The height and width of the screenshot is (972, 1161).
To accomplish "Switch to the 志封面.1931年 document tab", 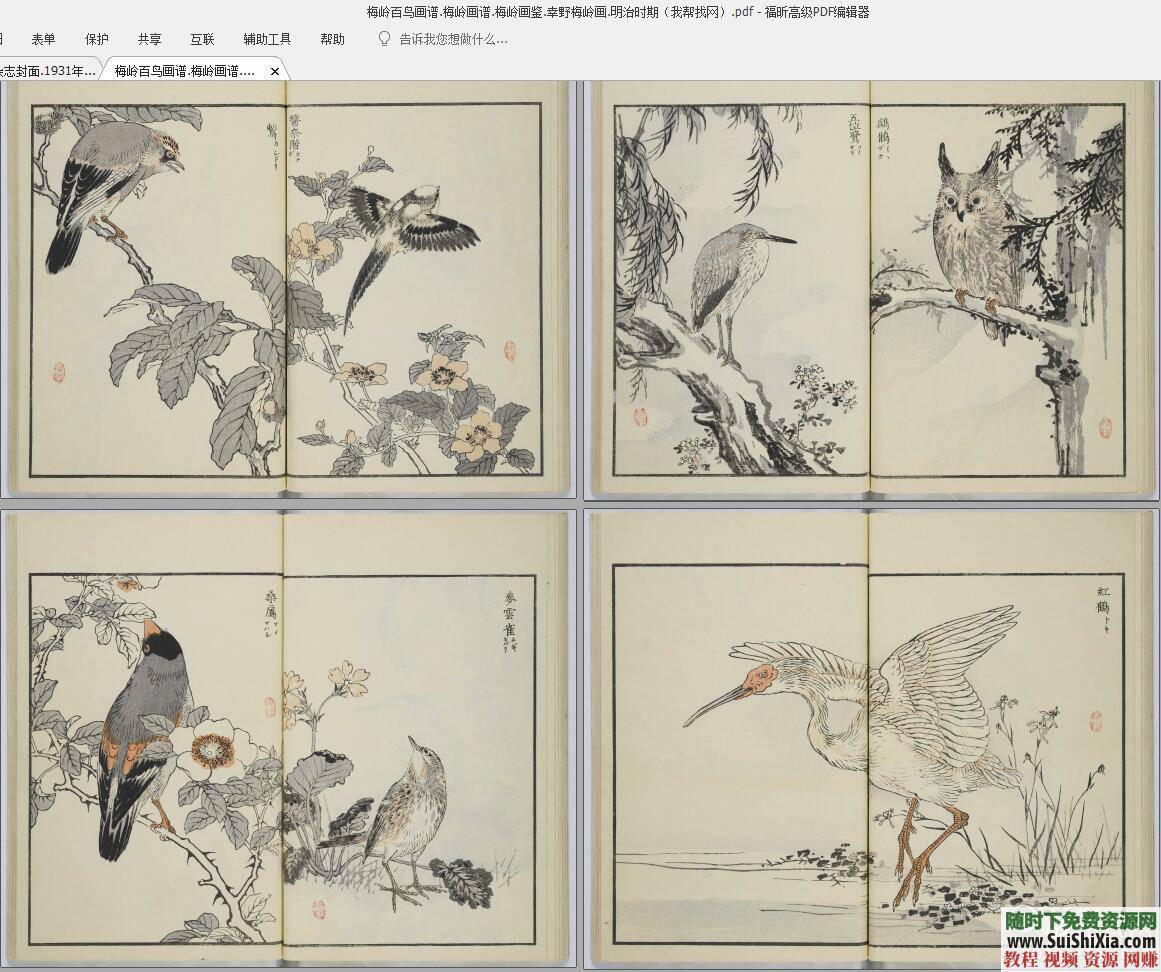I will (x=48, y=71).
